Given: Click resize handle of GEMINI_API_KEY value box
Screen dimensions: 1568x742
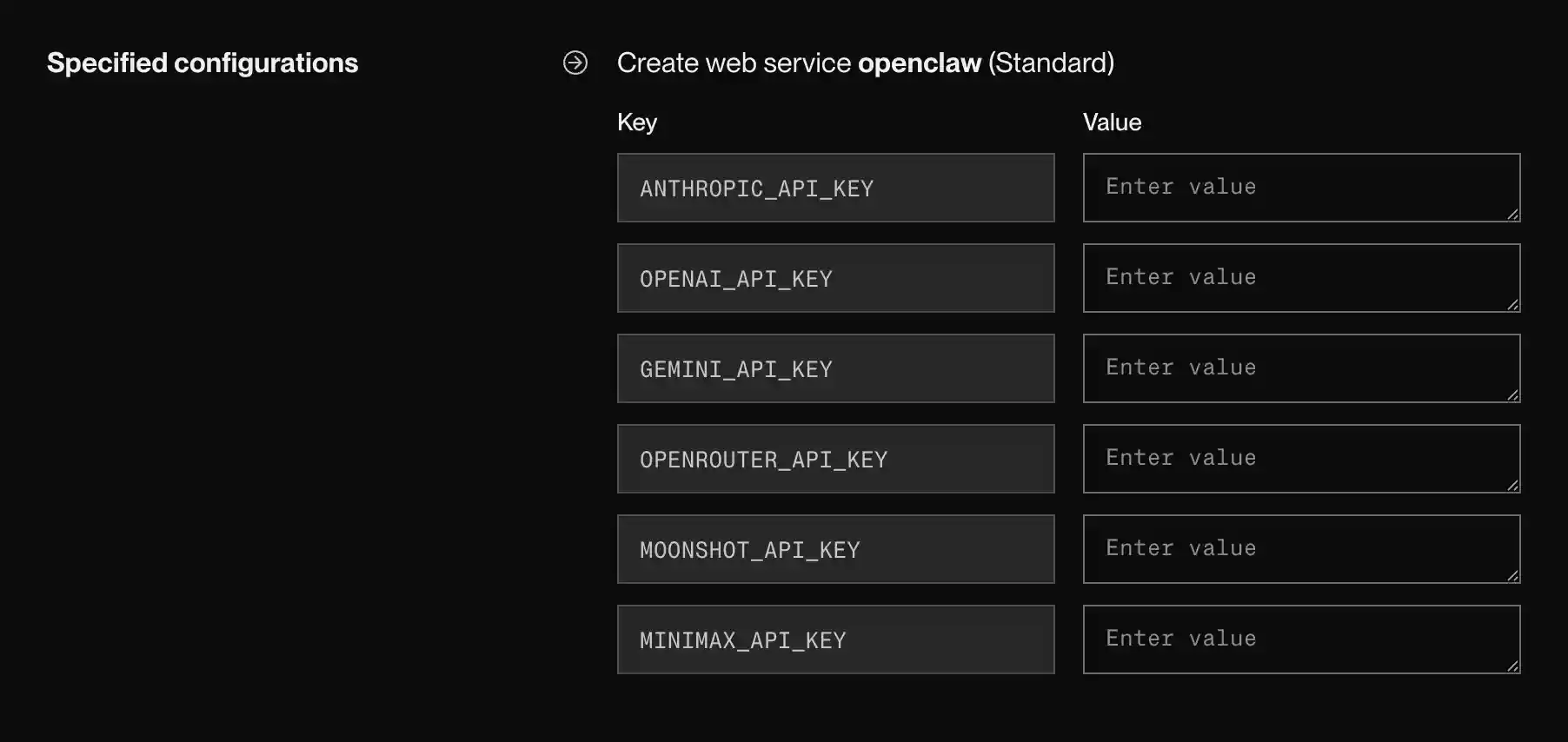Looking at the screenshot, I should pos(1513,395).
